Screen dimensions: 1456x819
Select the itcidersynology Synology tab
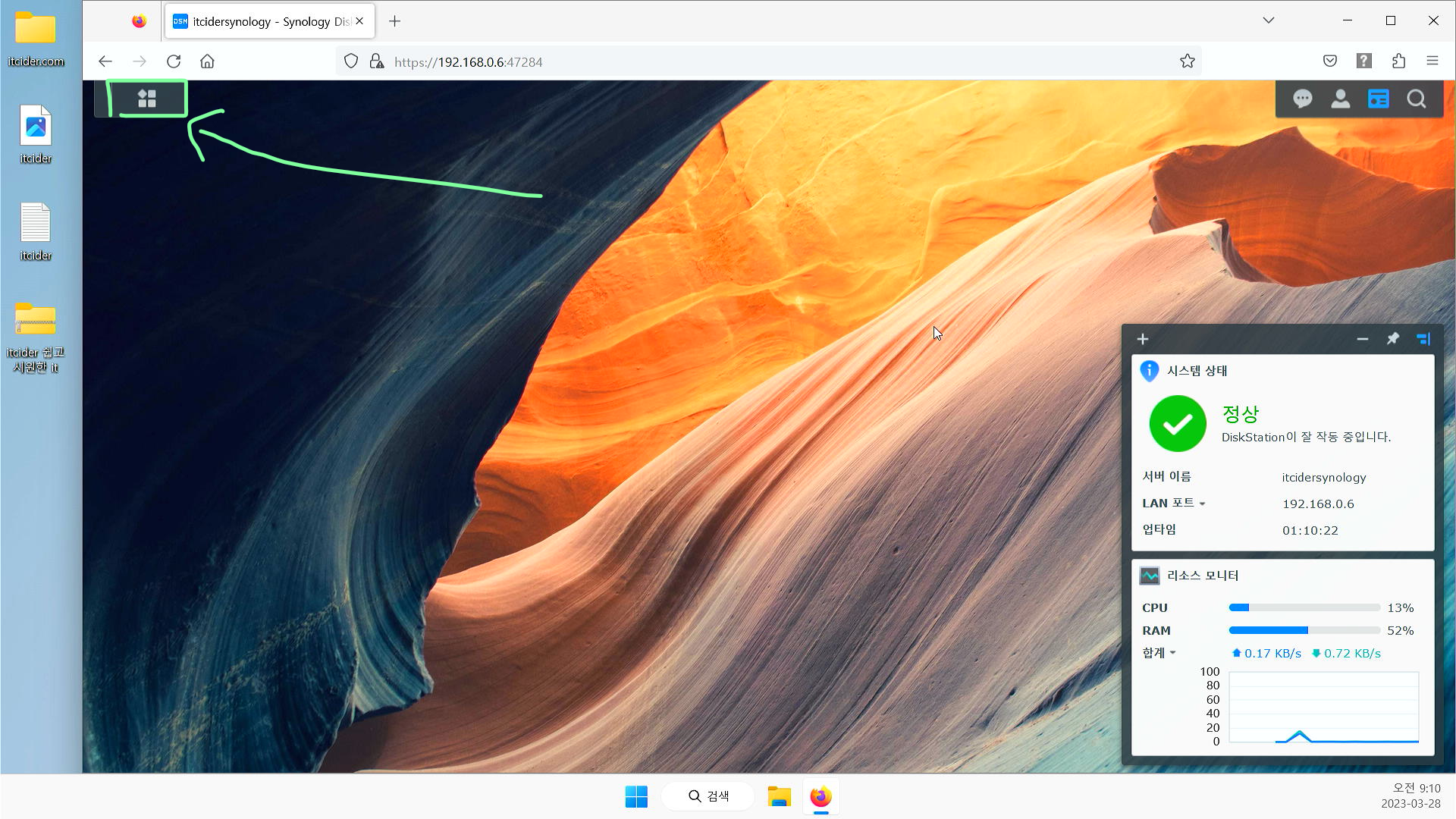[262, 21]
